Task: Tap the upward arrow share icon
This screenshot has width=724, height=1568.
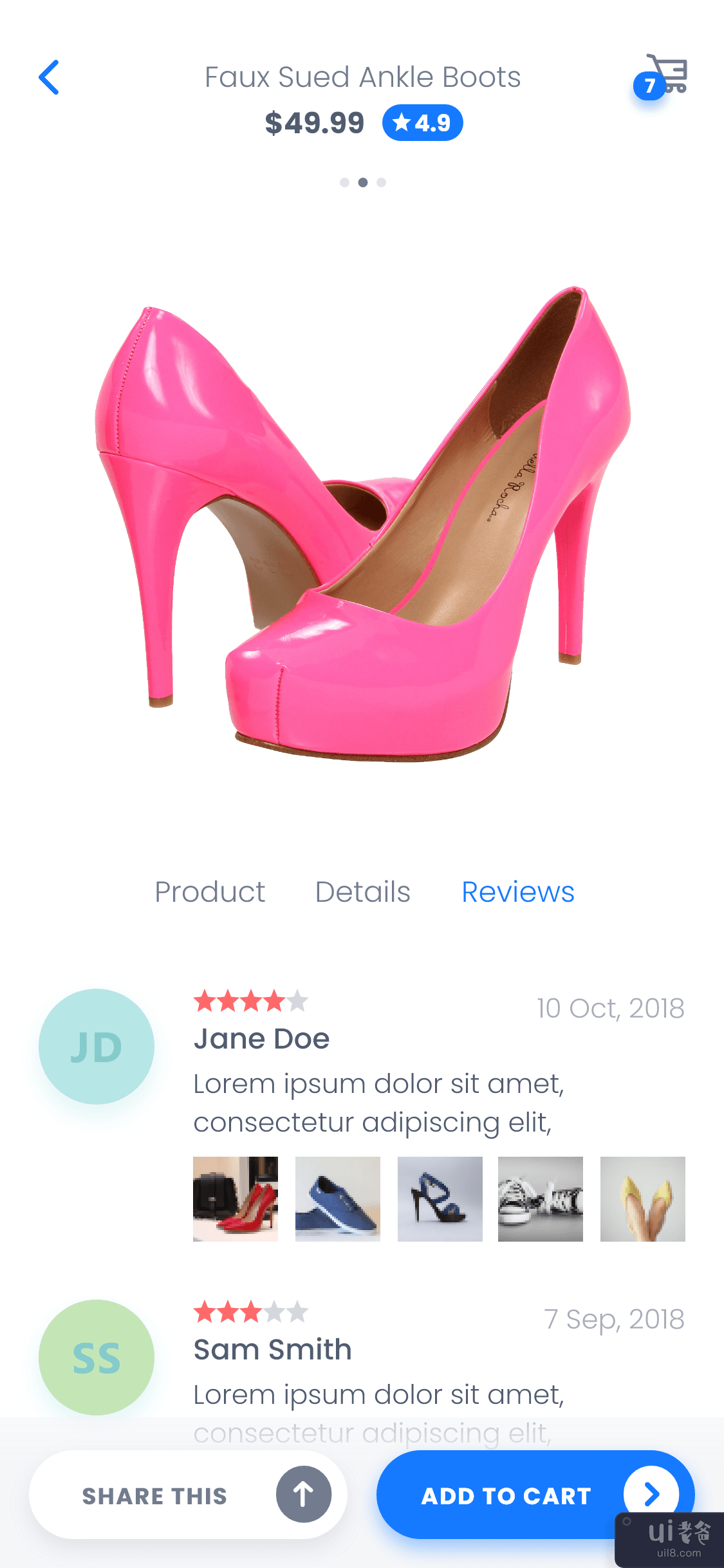Action: click(x=304, y=1494)
